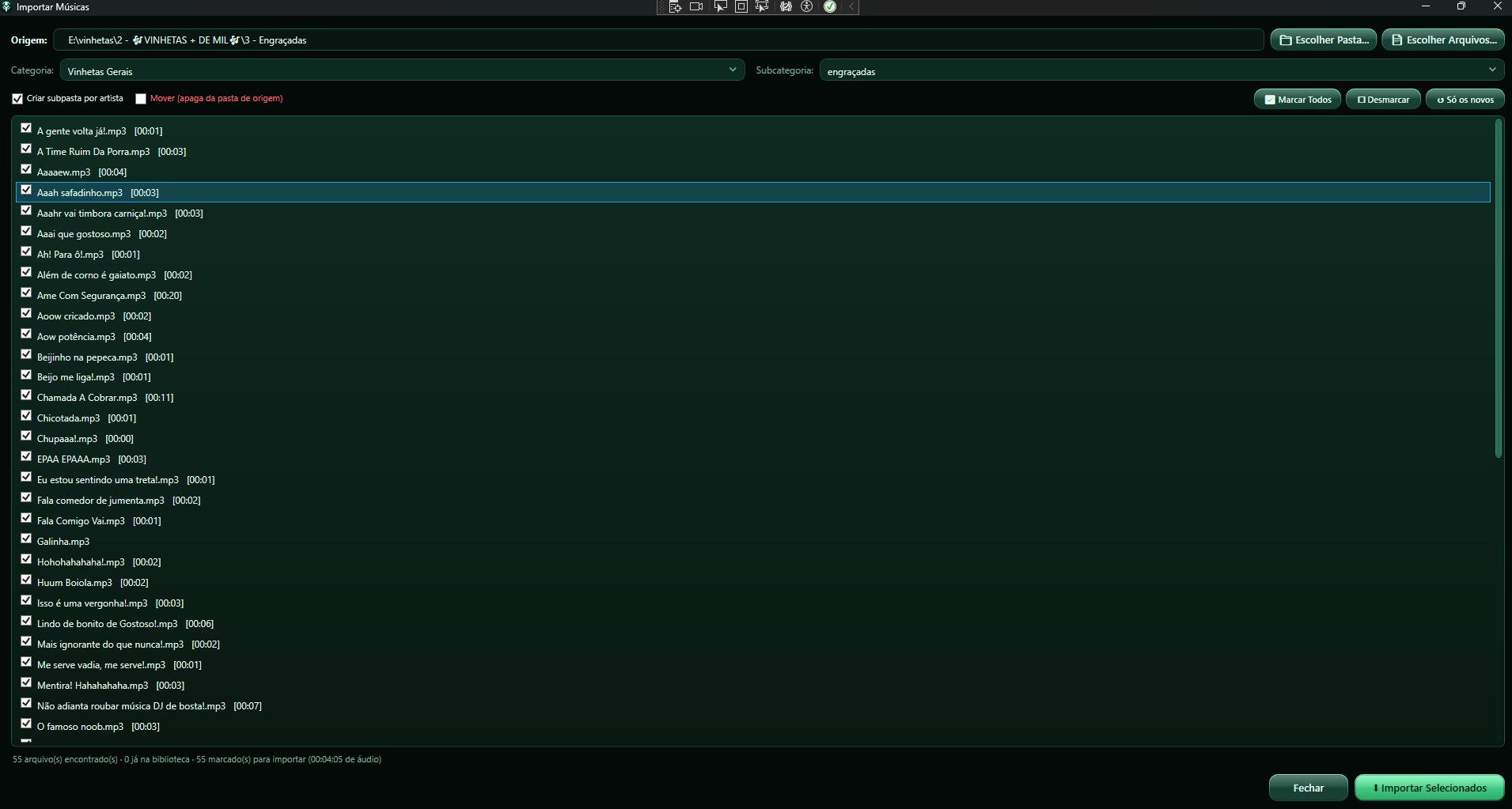Click the Desmarcar button
1512x809 pixels.
tap(1383, 100)
